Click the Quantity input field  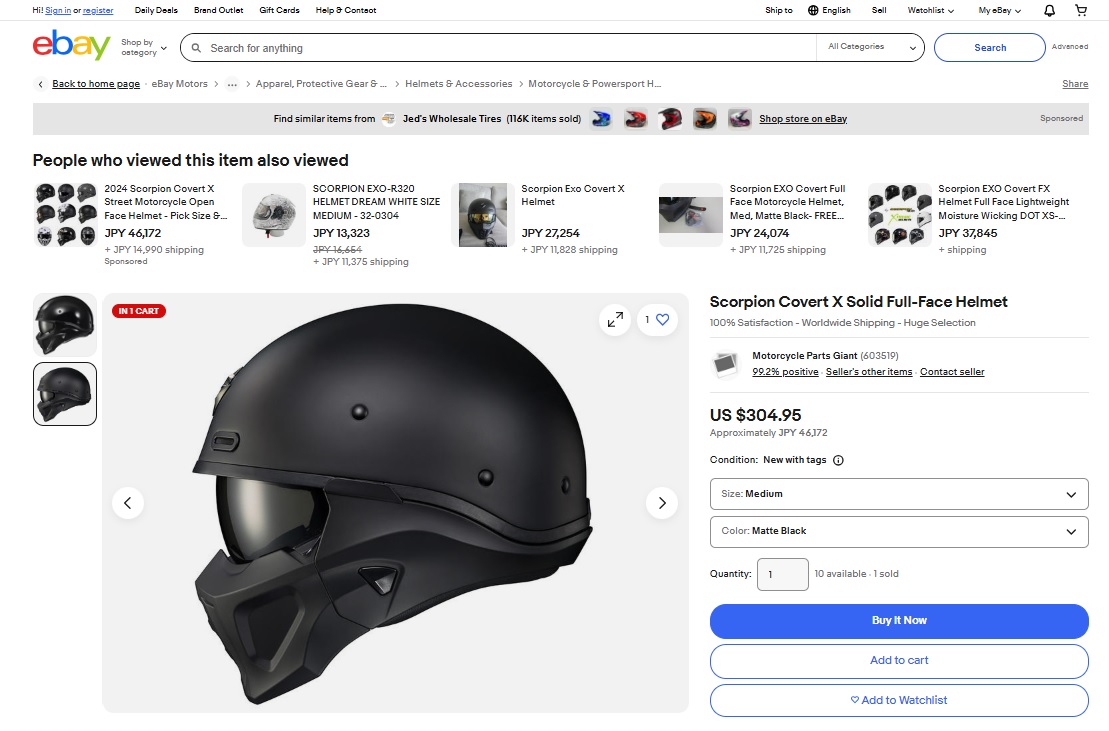tap(782, 574)
